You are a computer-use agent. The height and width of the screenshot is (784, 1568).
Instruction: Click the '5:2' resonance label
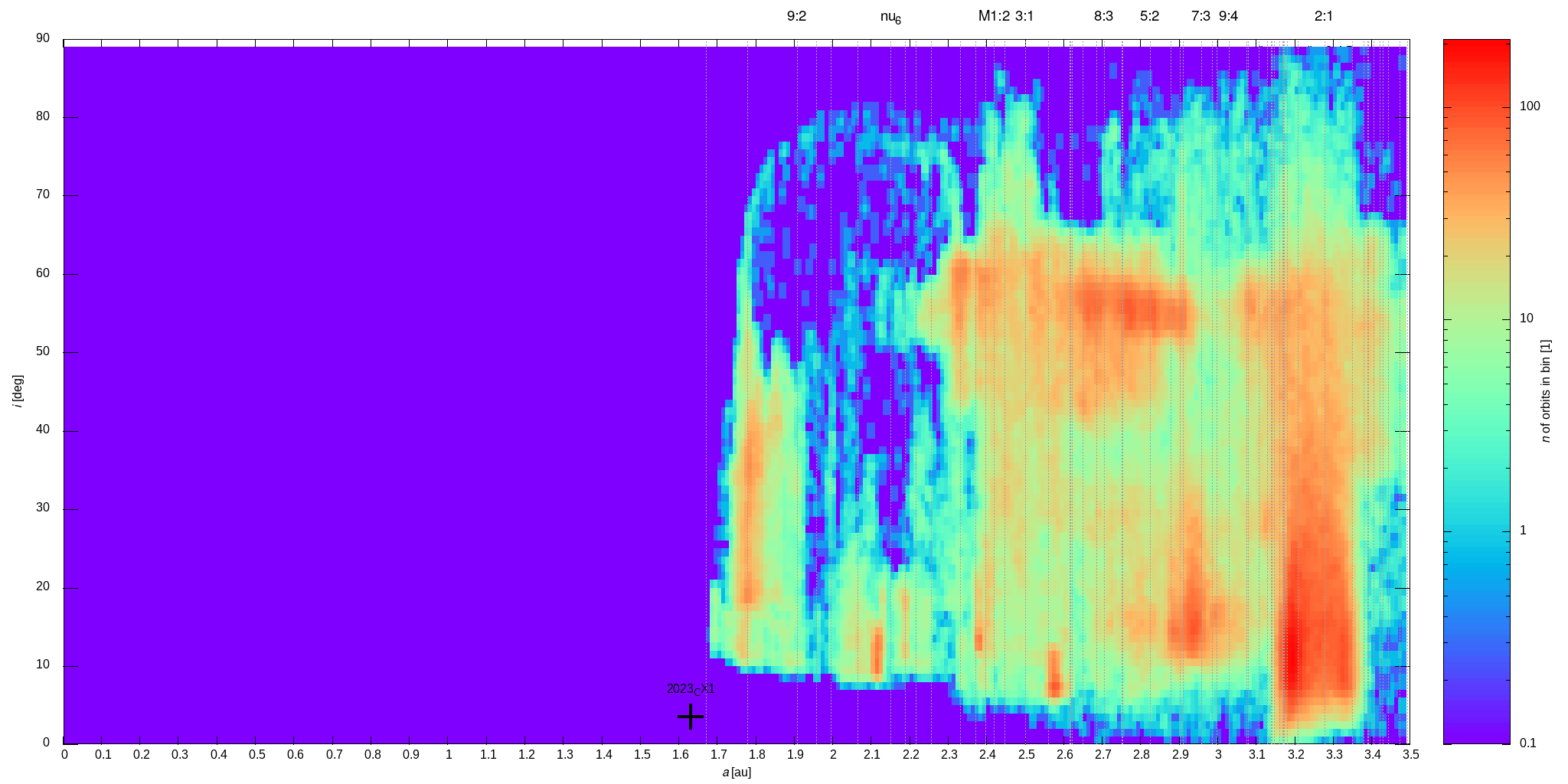tap(1149, 16)
